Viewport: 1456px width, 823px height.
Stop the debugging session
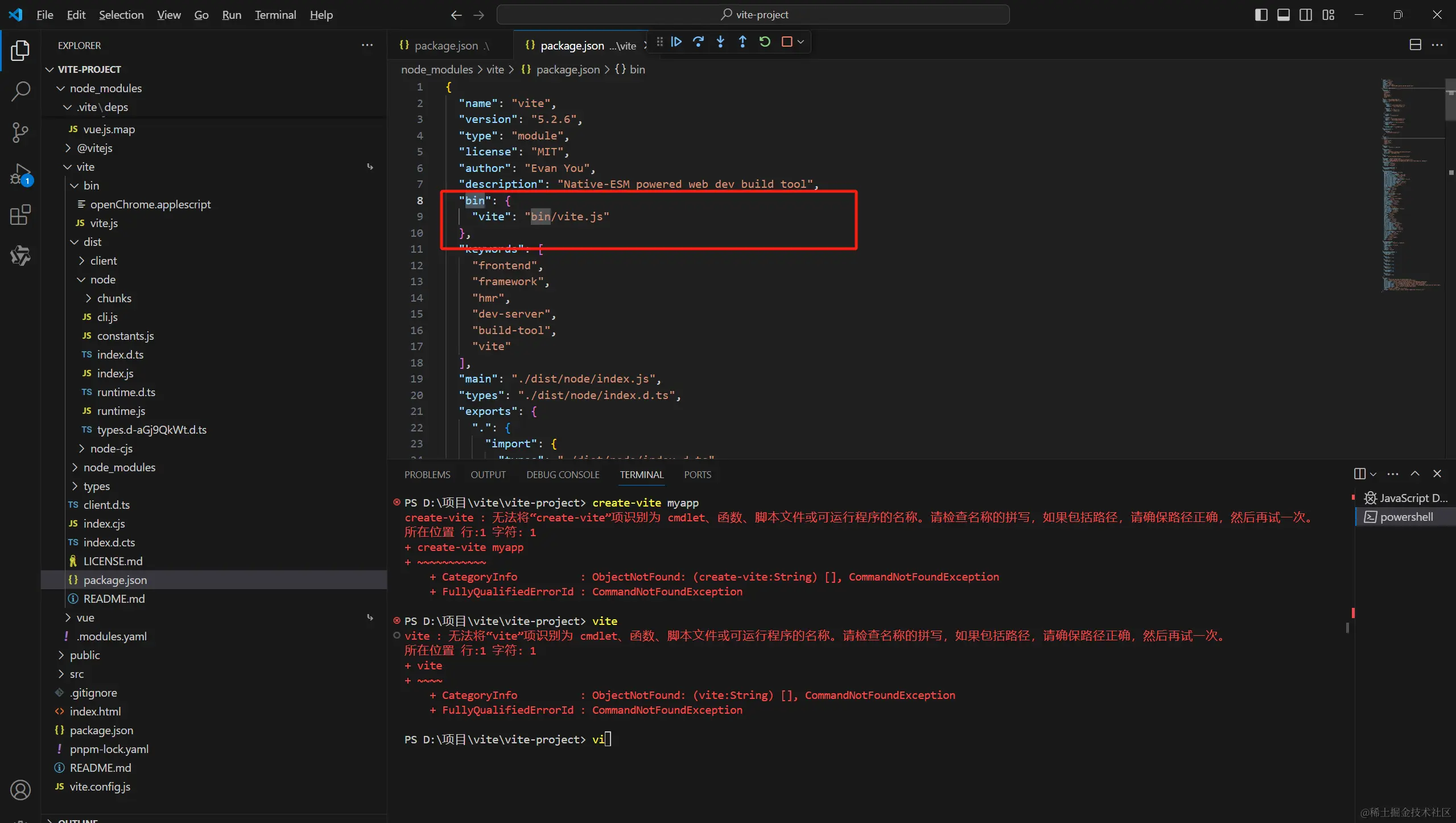point(787,42)
